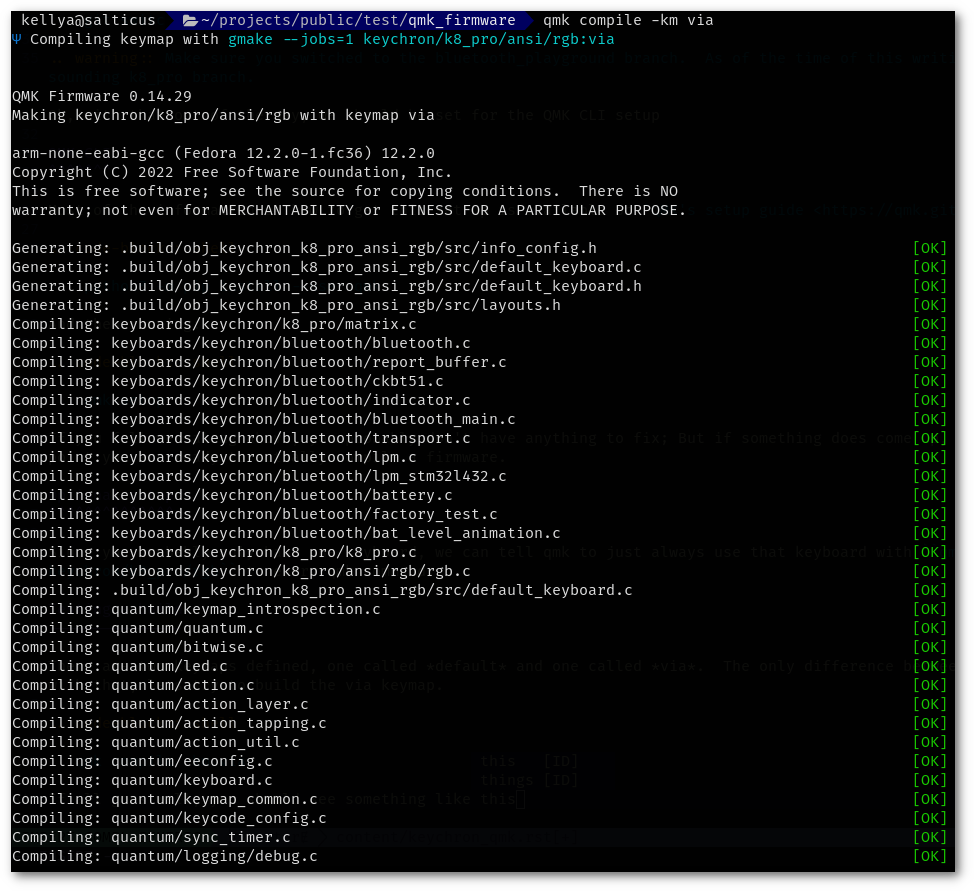974x891 pixels.
Task: Click the Compiling bluetooth/bluetooth.c line
Action: (241, 344)
